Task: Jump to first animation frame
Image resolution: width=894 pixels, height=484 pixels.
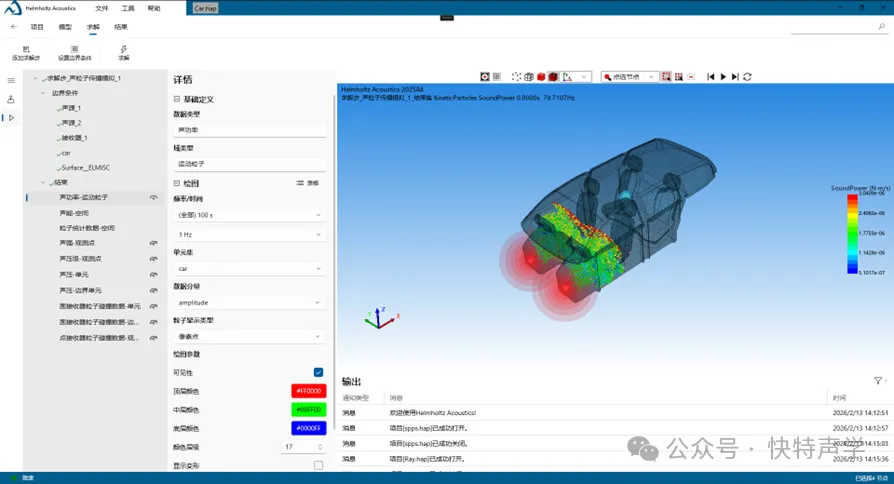Action: click(710, 76)
